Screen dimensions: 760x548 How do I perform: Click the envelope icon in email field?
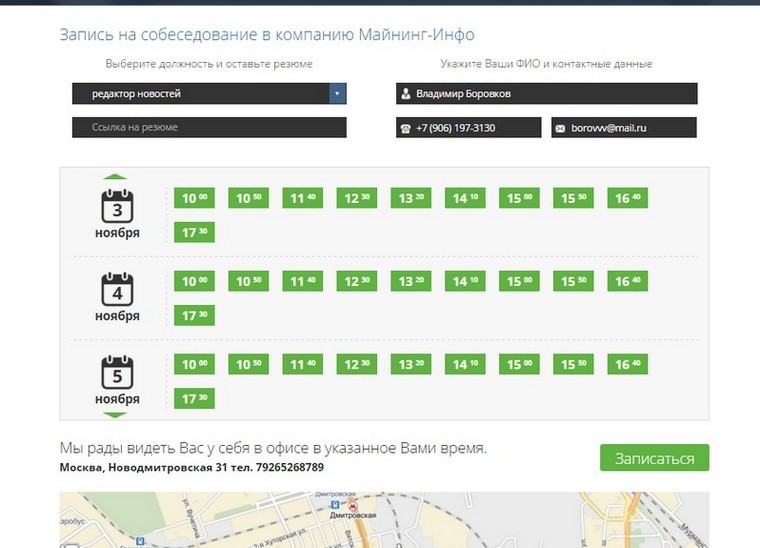coord(560,128)
